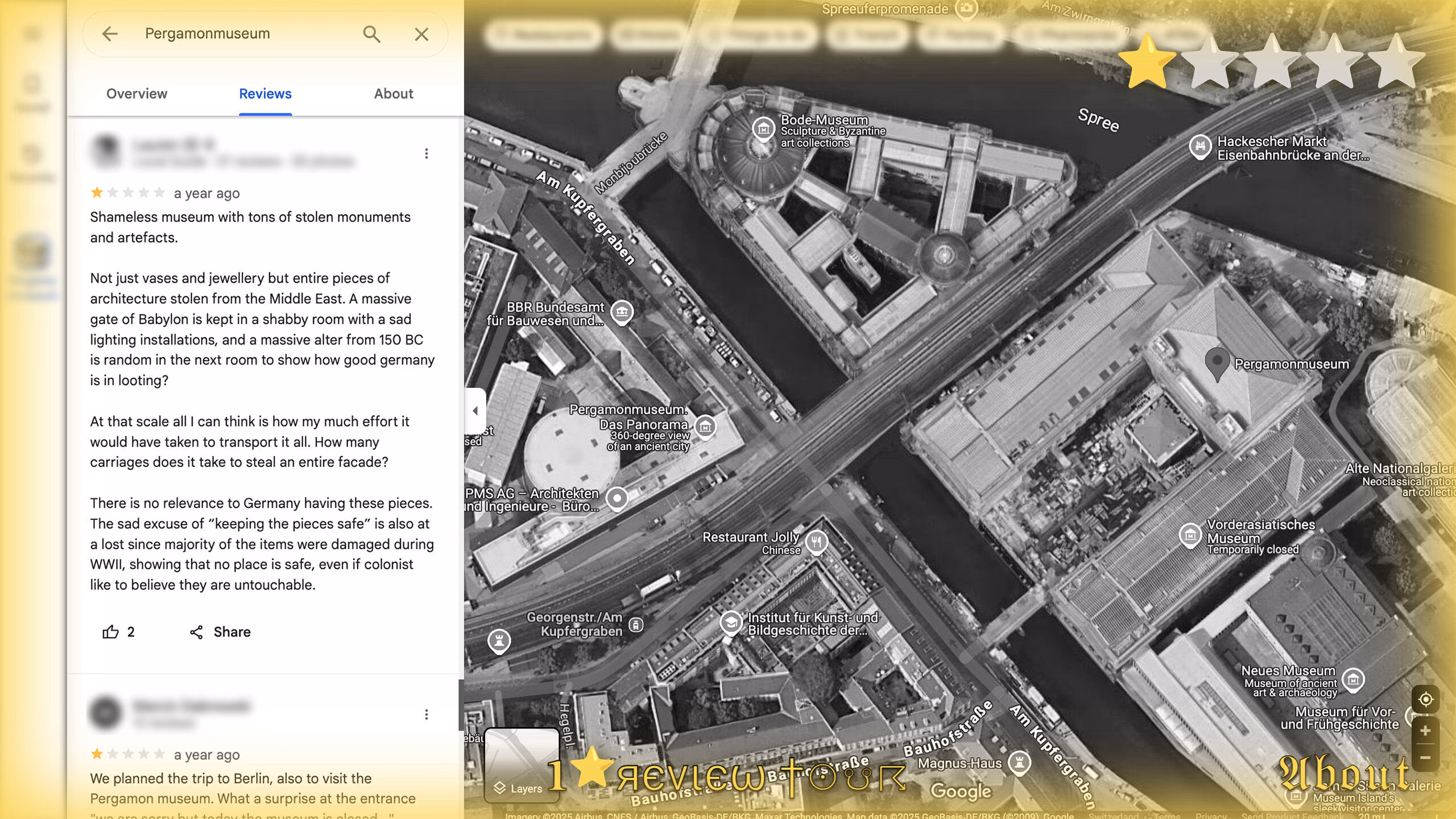This screenshot has width=1456, height=819.
Task: Open more options for the second review
Action: 427,714
